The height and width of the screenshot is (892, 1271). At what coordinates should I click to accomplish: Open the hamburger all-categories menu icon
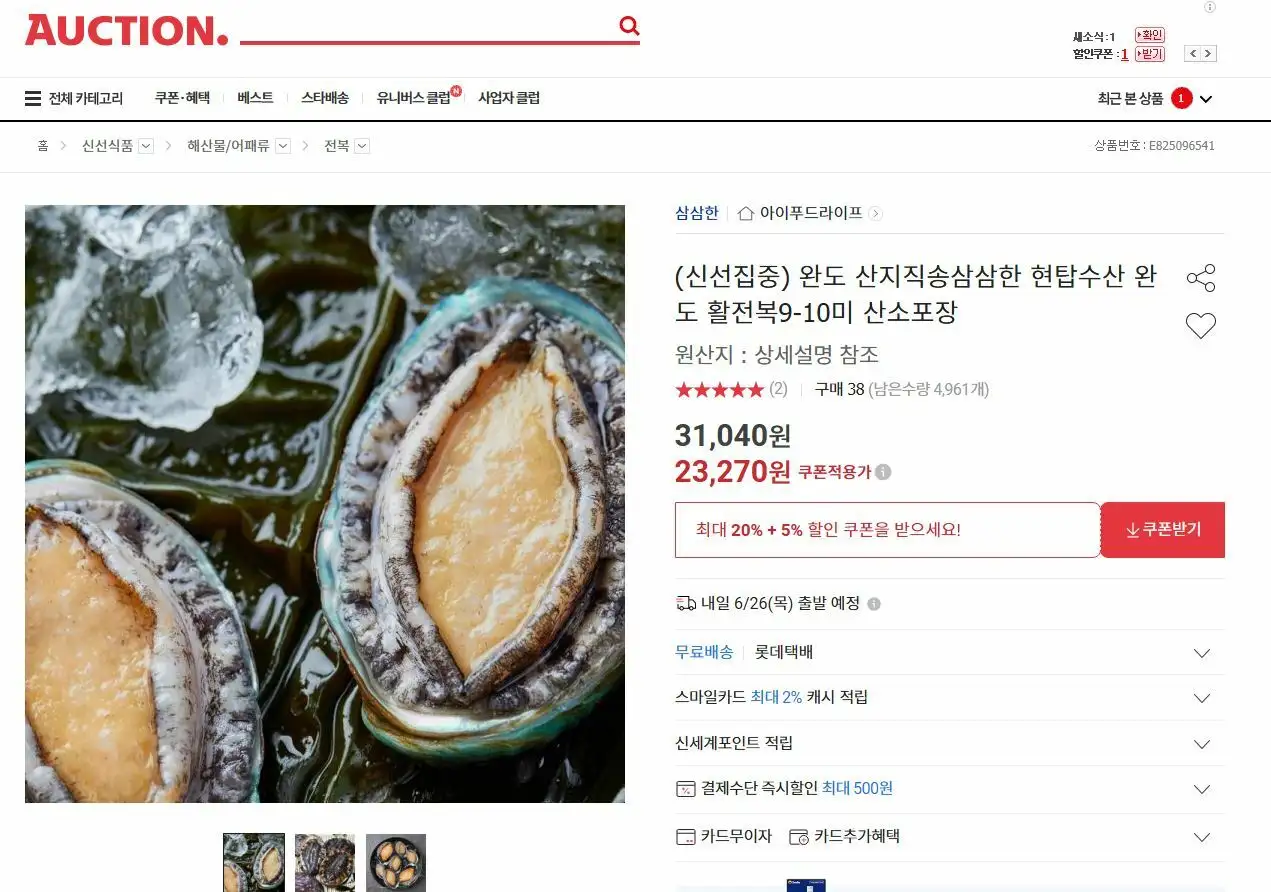[x=33, y=98]
